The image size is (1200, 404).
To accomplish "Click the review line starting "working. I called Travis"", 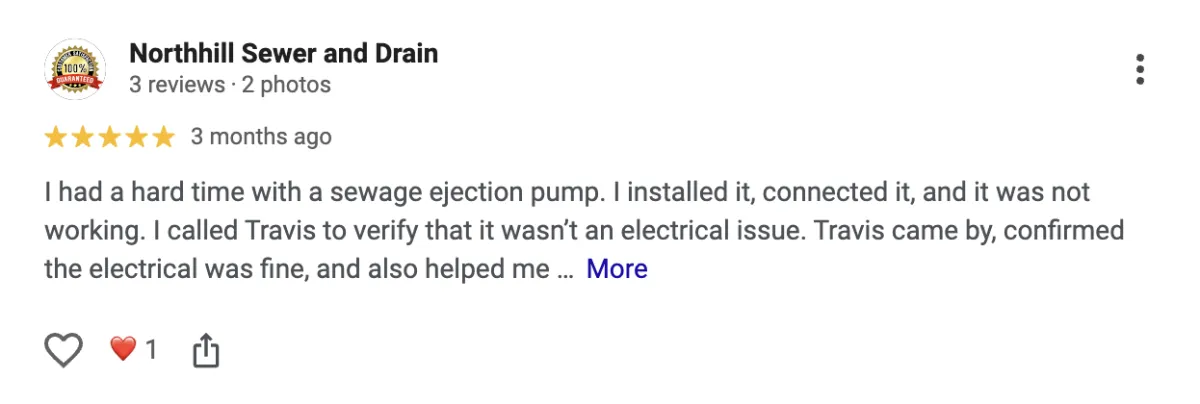I will click(584, 230).
